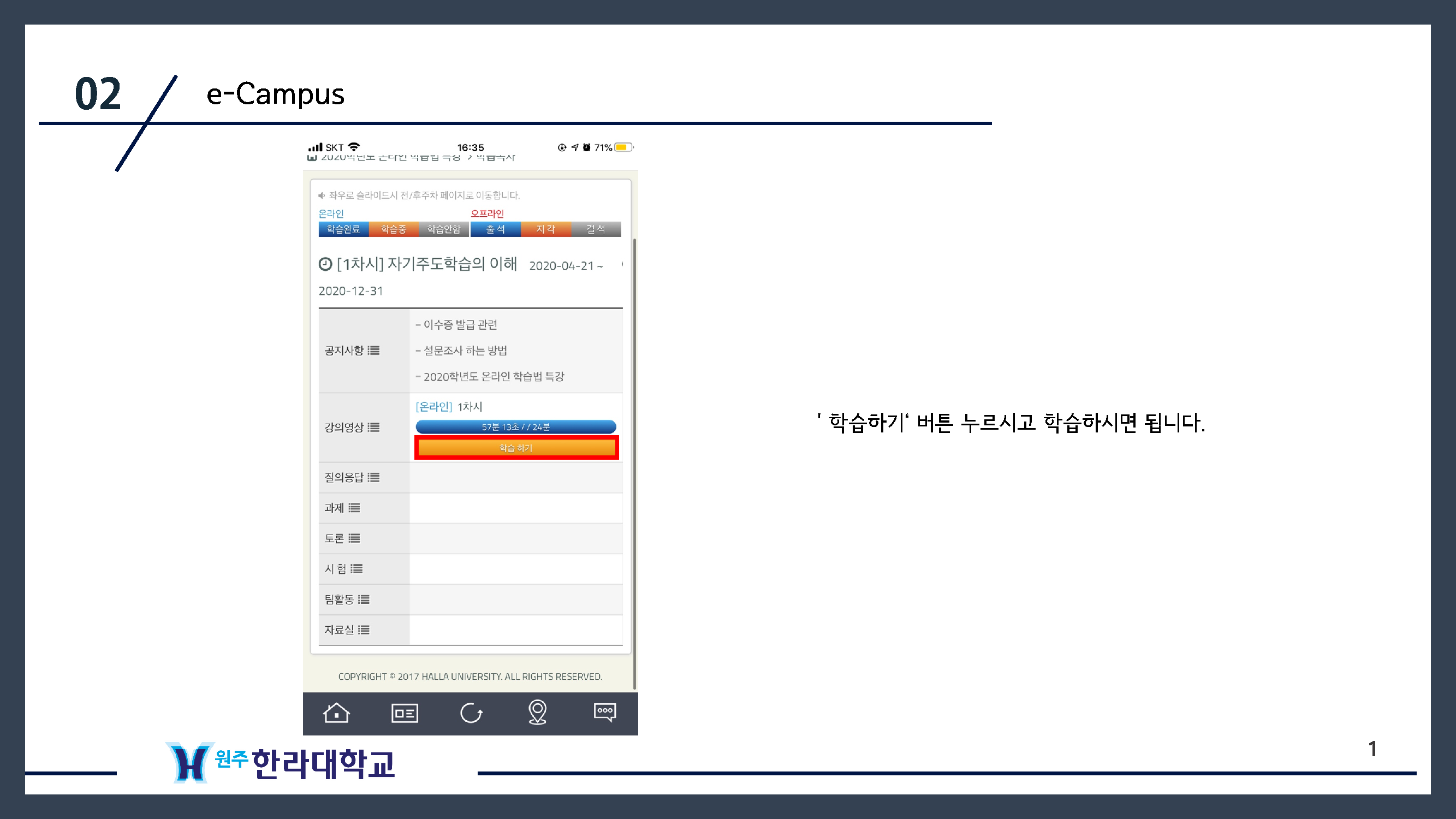Click list icon next to 강의영상

(373, 428)
